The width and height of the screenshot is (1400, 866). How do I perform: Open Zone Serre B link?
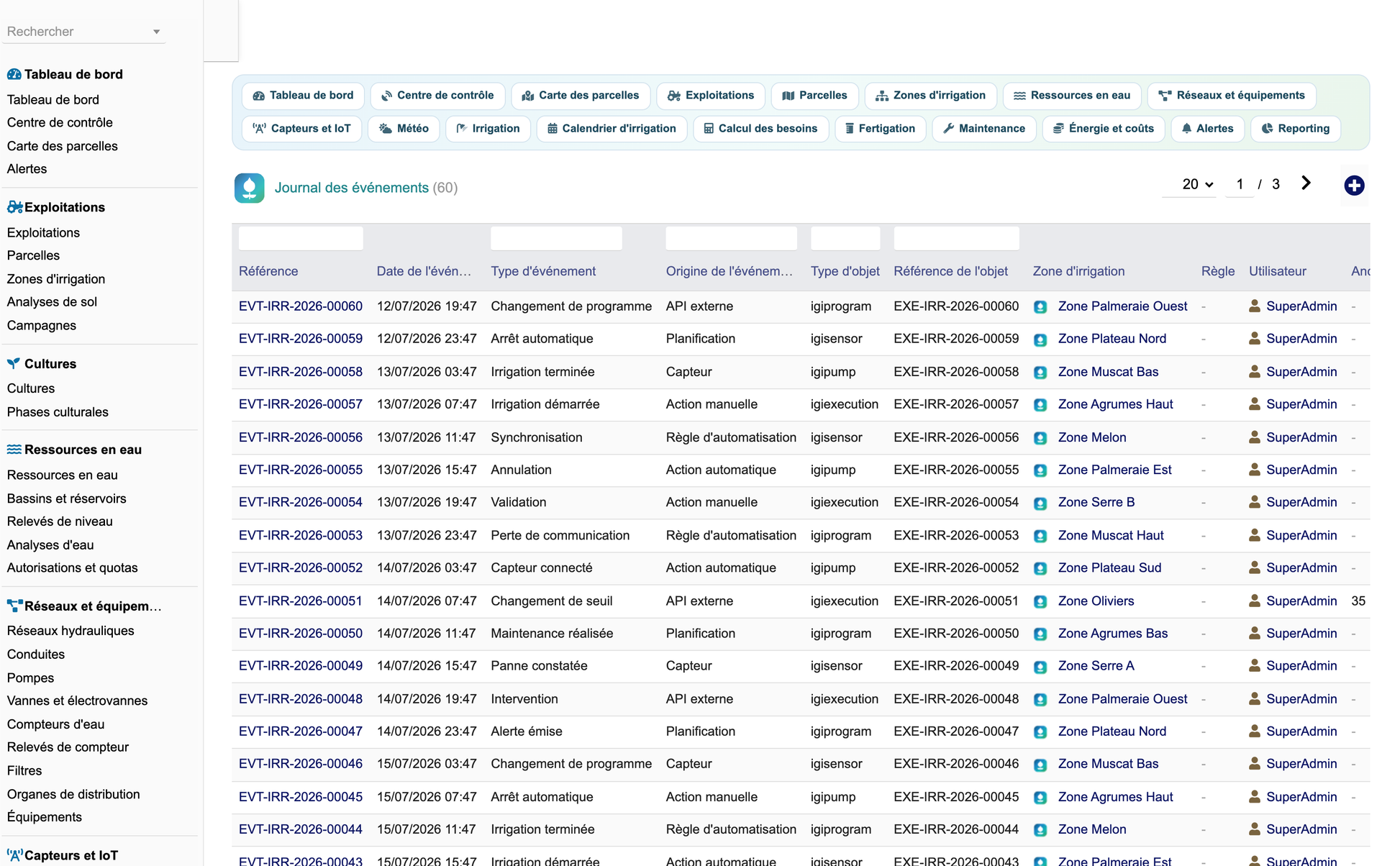pos(1096,502)
